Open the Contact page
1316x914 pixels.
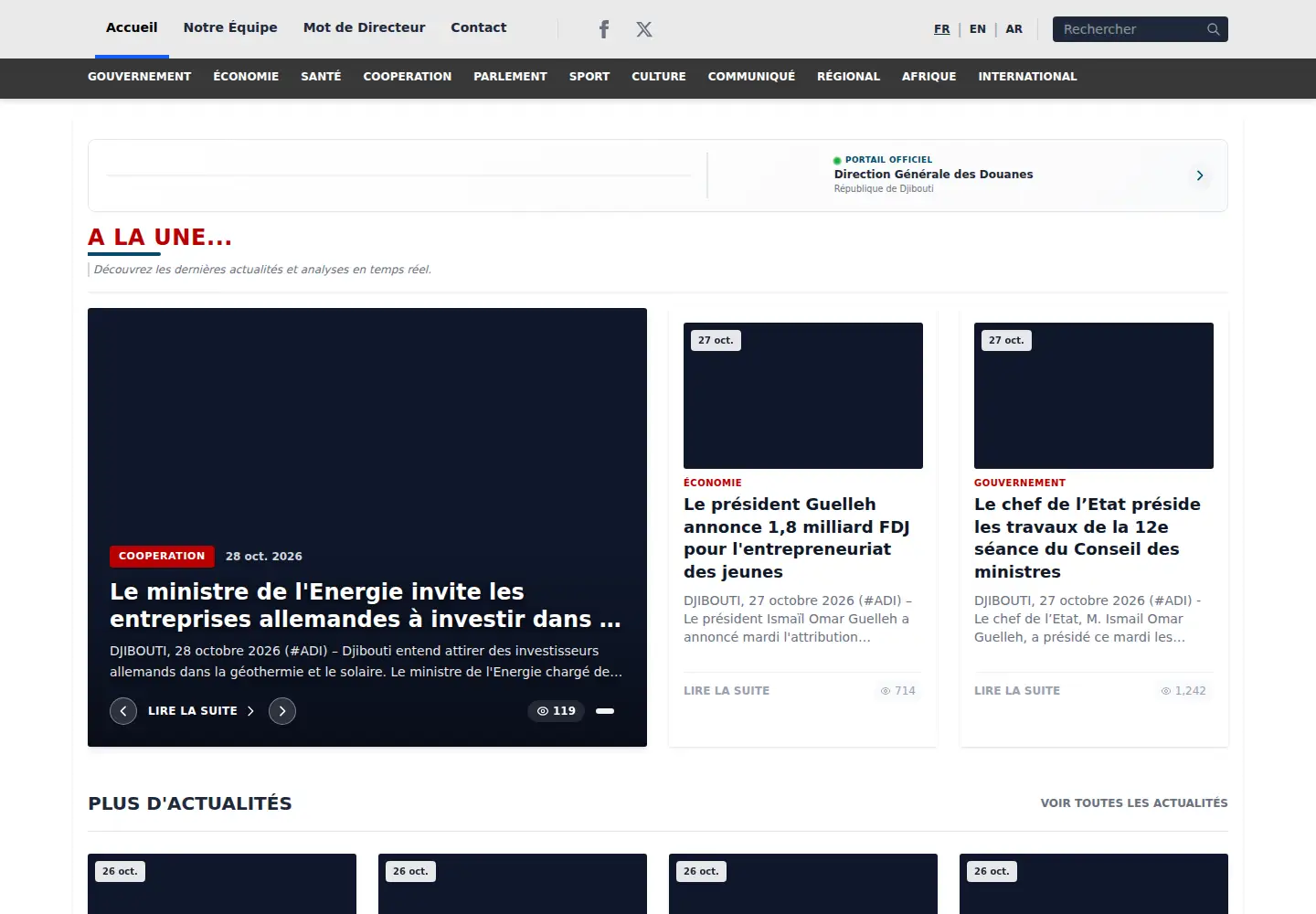[478, 27]
